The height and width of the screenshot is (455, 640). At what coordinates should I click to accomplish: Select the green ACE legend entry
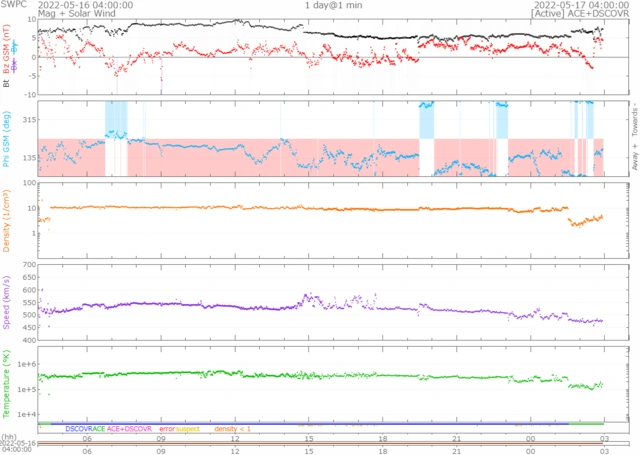tap(99, 429)
